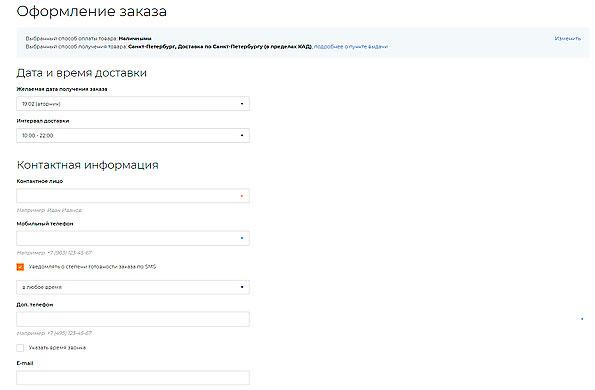Click the "E-mail" field label

(25, 363)
